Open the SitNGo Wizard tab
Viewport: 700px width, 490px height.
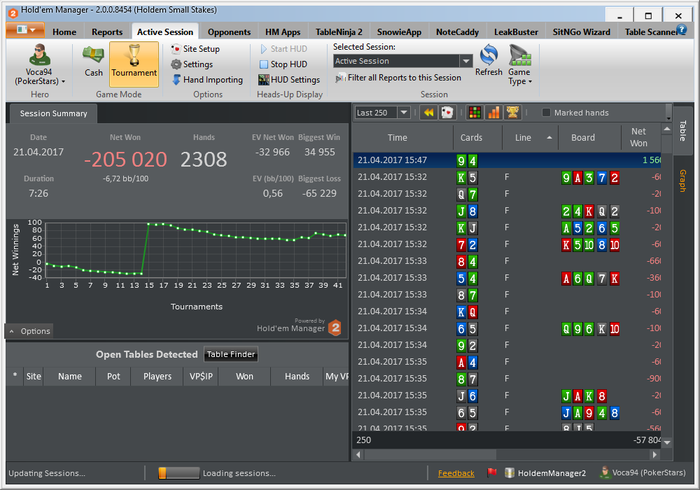(581, 32)
